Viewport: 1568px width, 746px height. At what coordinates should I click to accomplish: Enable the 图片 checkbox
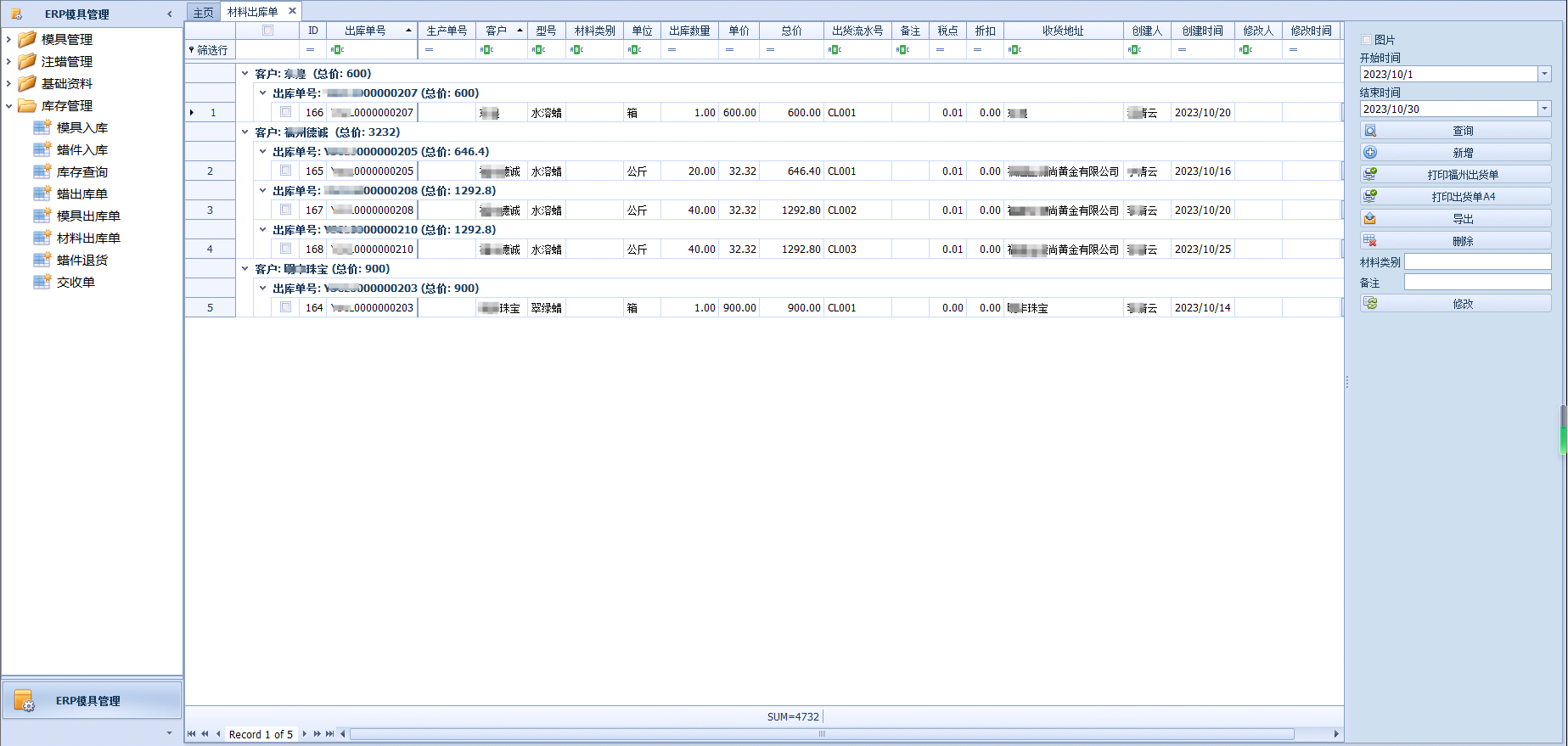[x=1366, y=40]
